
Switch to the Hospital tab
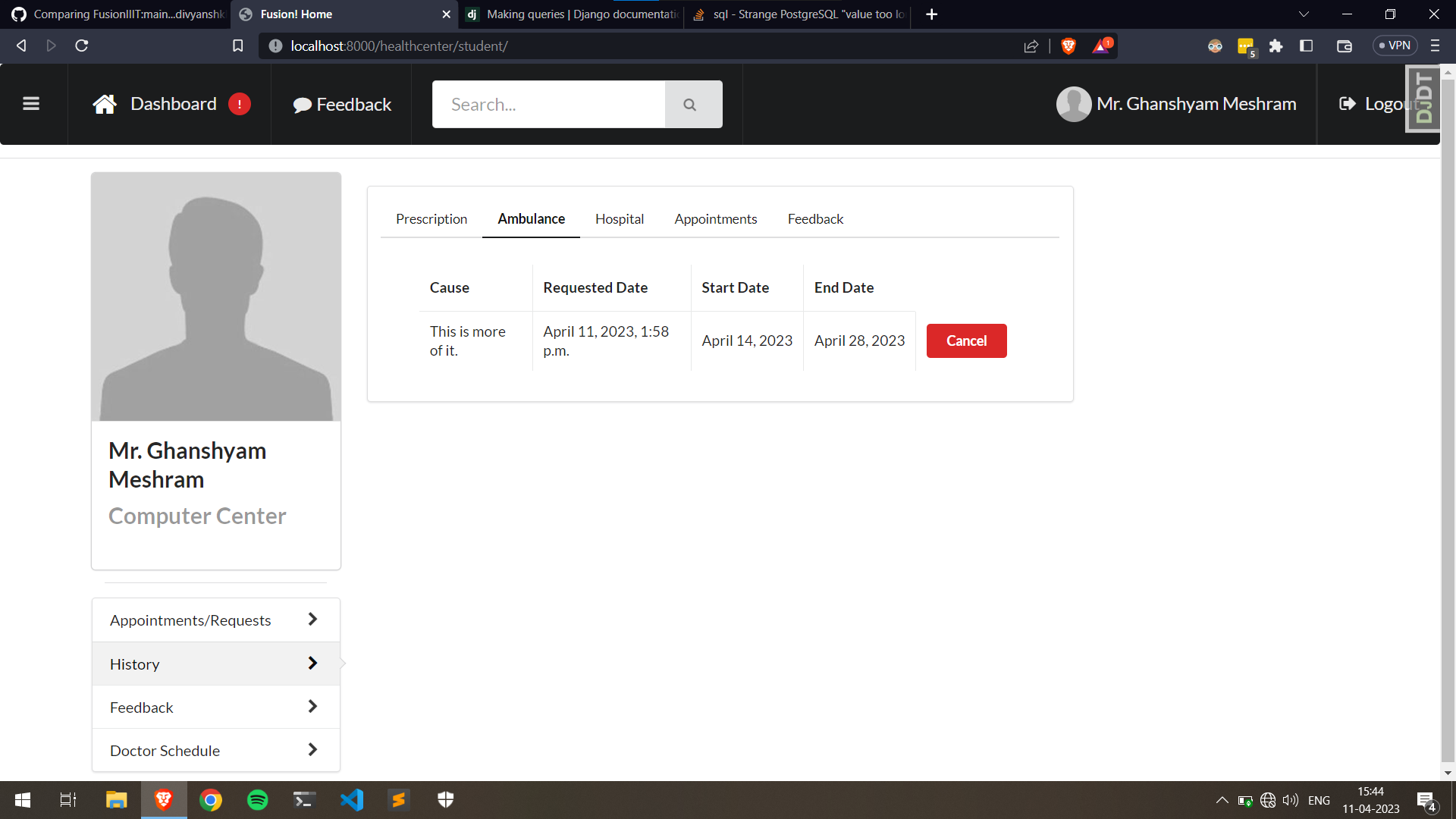[x=619, y=219]
